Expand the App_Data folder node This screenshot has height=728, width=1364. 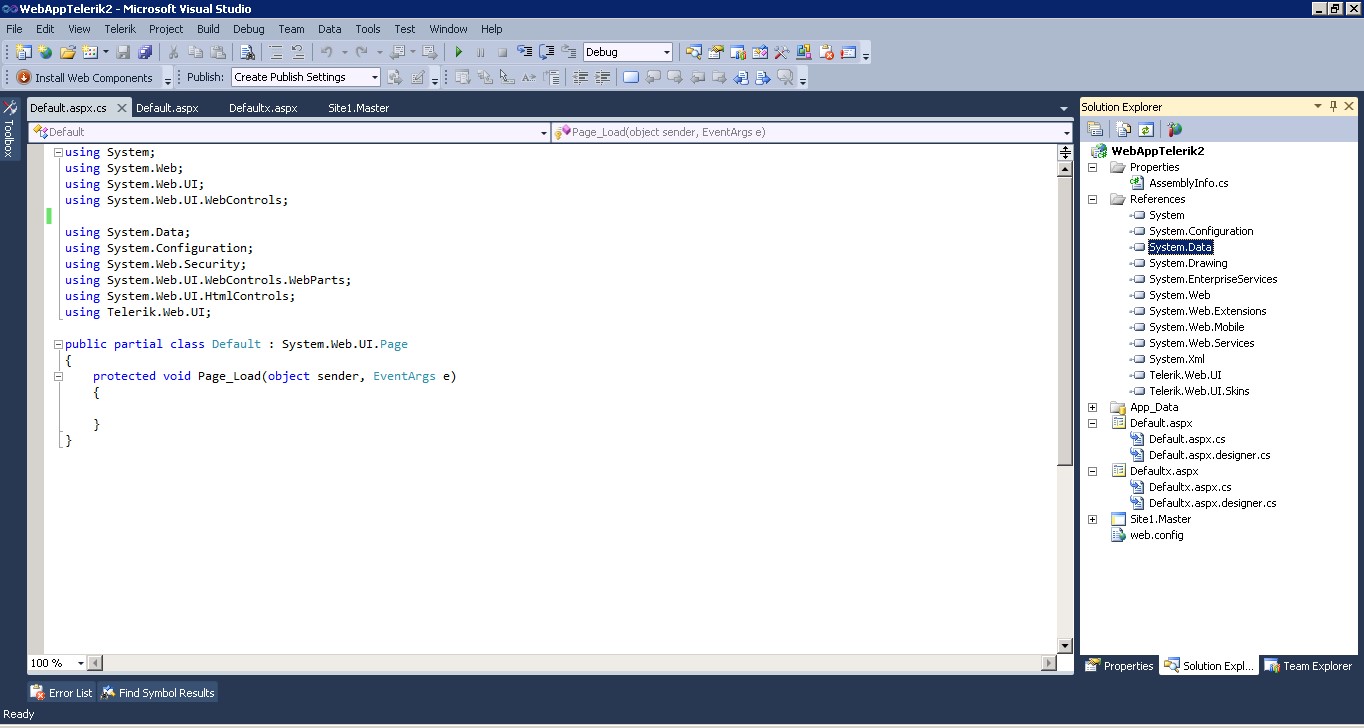(1092, 407)
